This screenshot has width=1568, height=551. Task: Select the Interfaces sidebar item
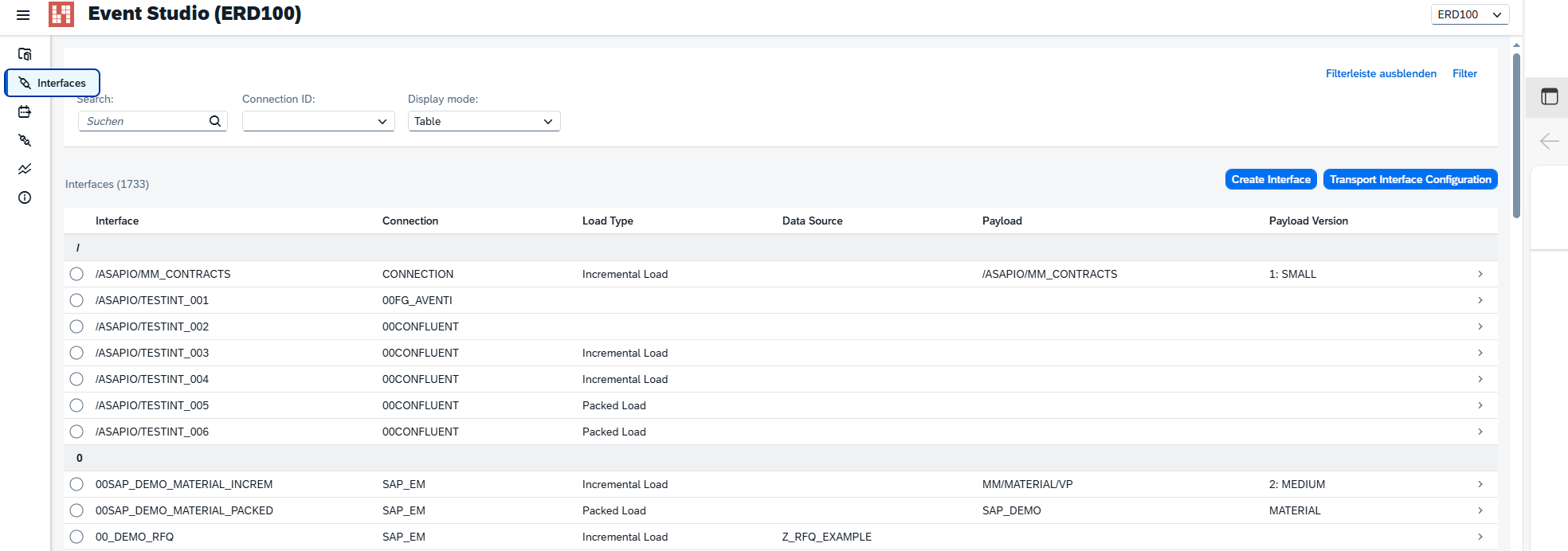53,83
